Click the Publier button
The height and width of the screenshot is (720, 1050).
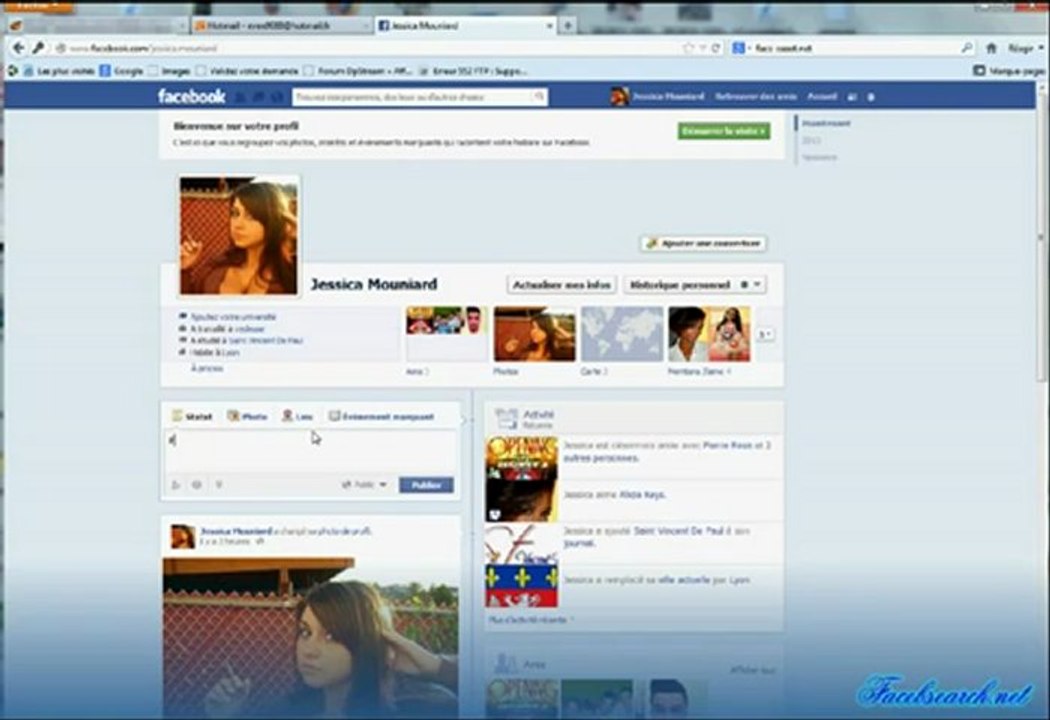pos(427,484)
